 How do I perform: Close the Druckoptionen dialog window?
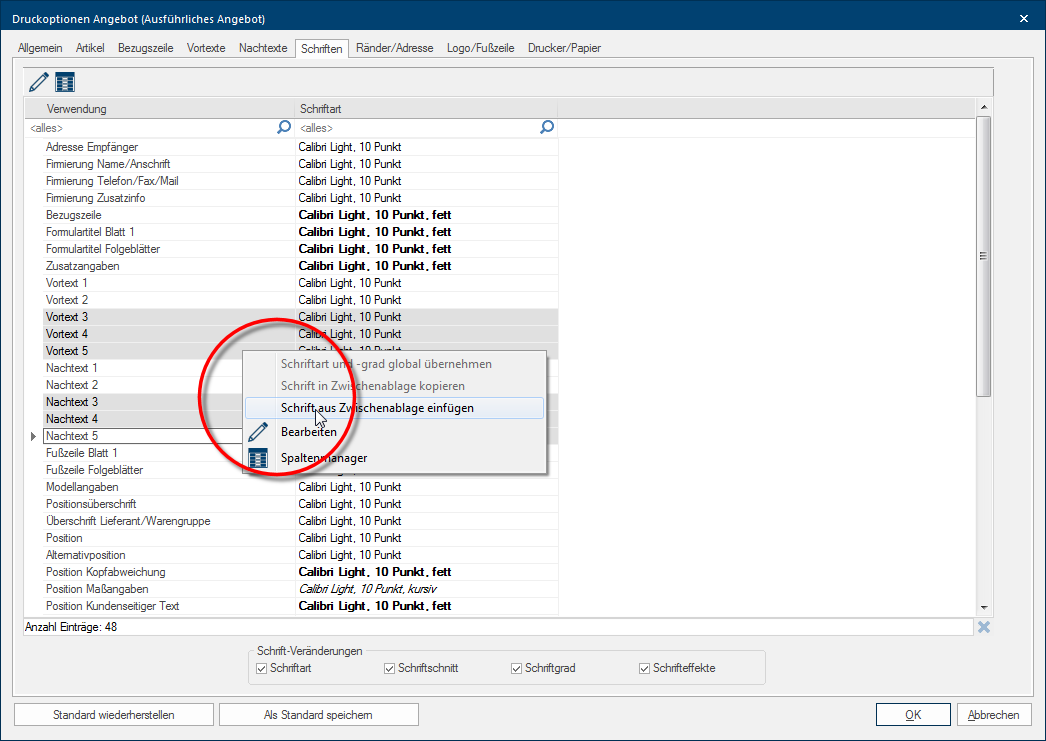point(1023,18)
